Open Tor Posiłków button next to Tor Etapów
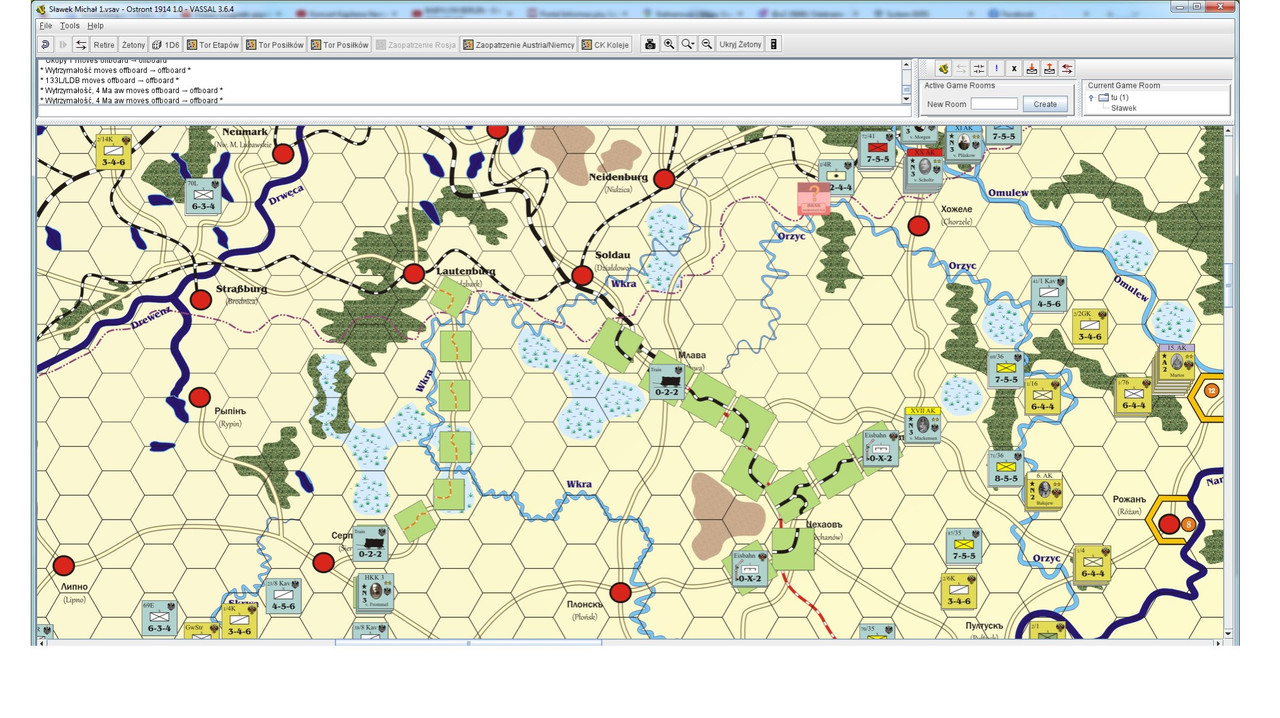The height and width of the screenshot is (718, 1280). click(275, 45)
